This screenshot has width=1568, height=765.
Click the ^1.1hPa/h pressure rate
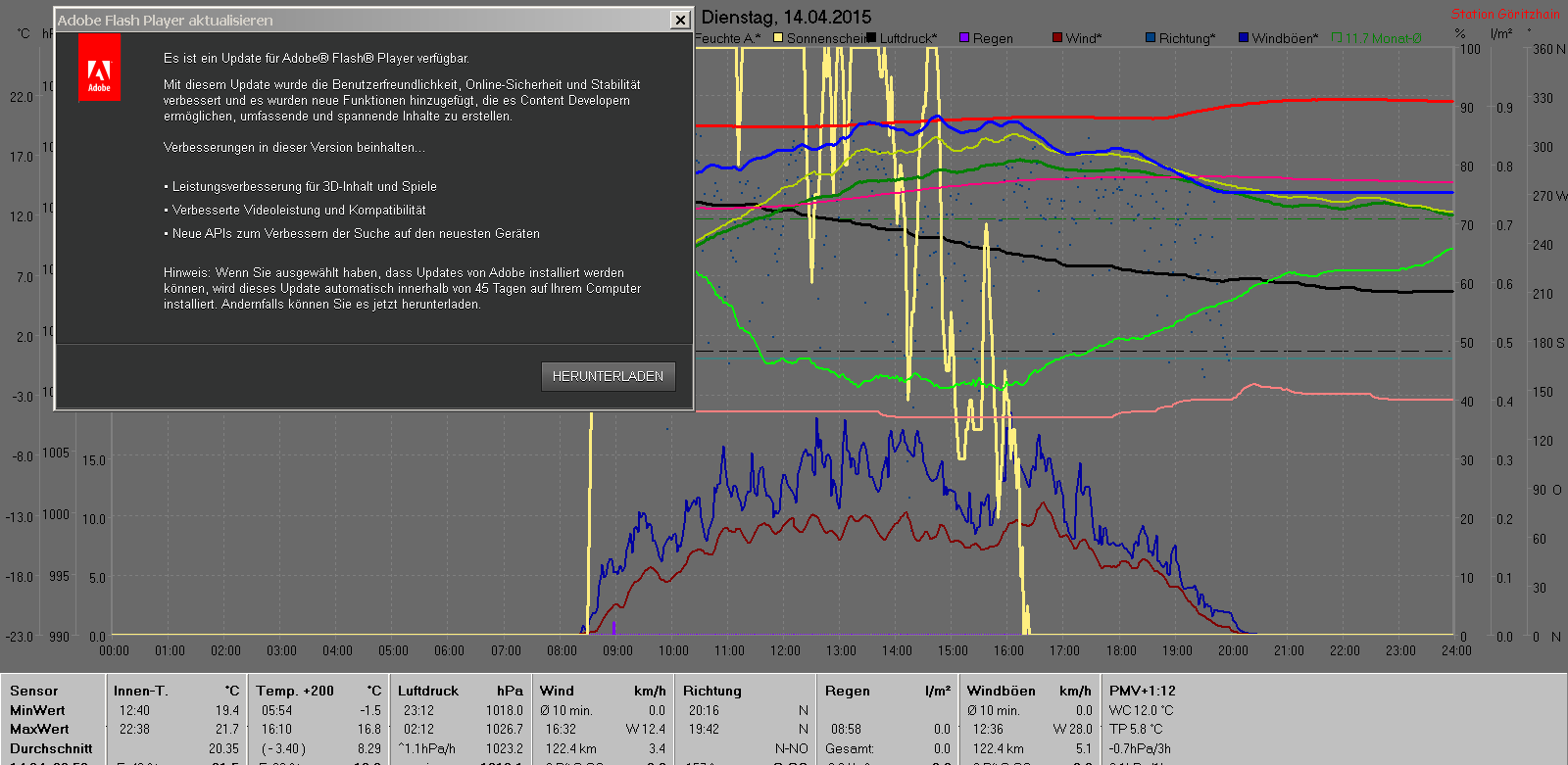click(x=427, y=748)
